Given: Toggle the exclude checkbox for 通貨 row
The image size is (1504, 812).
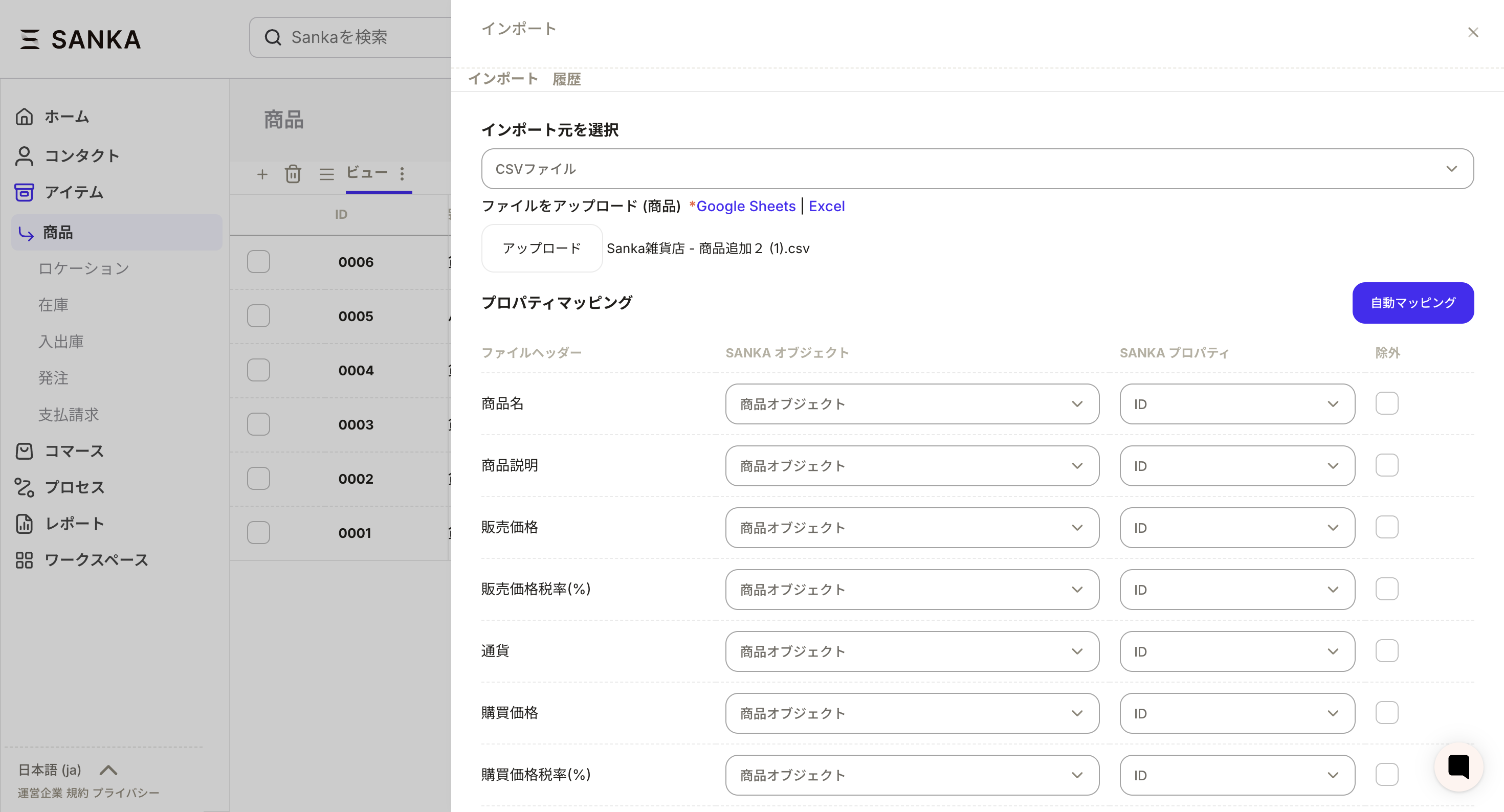Looking at the screenshot, I should pyautogui.click(x=1387, y=651).
